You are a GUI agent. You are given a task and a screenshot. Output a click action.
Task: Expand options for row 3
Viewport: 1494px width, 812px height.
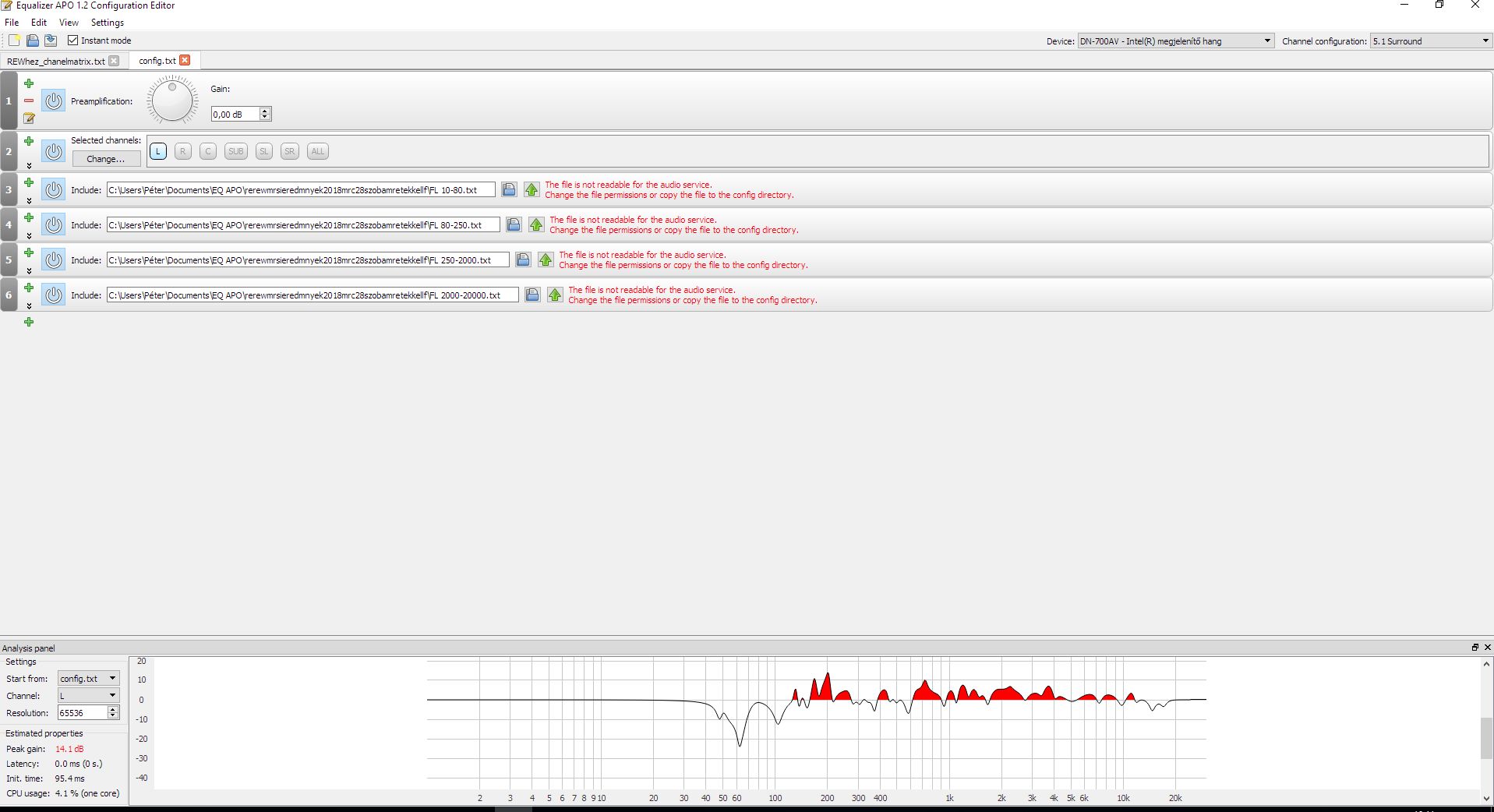tap(29, 200)
